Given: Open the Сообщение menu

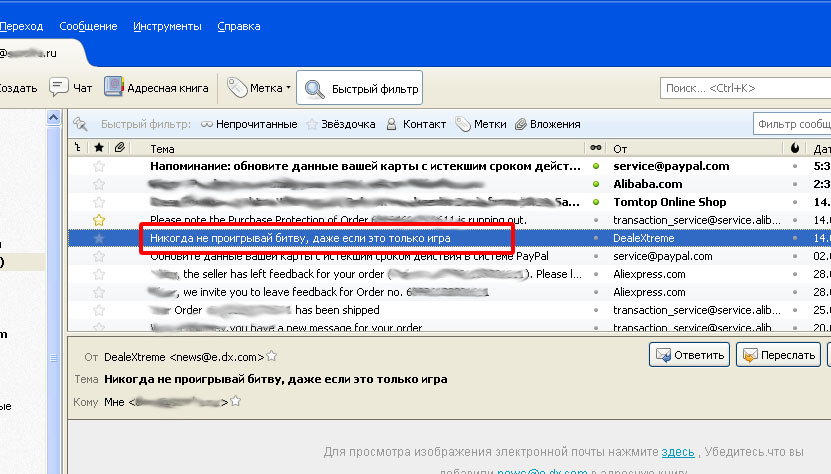Looking at the screenshot, I should tap(88, 26).
